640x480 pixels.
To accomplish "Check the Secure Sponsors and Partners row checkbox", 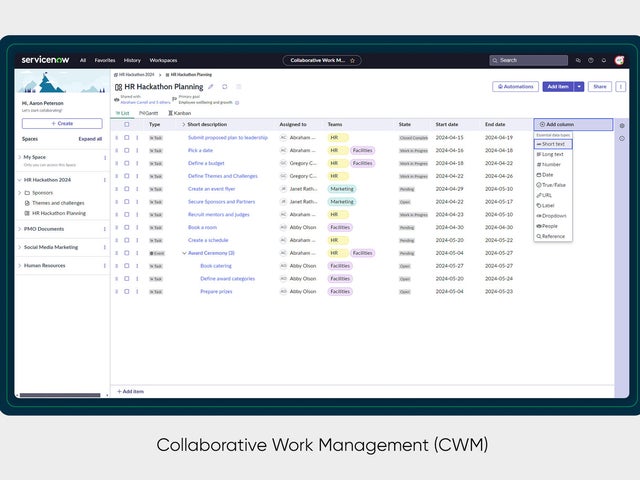I will (x=127, y=202).
